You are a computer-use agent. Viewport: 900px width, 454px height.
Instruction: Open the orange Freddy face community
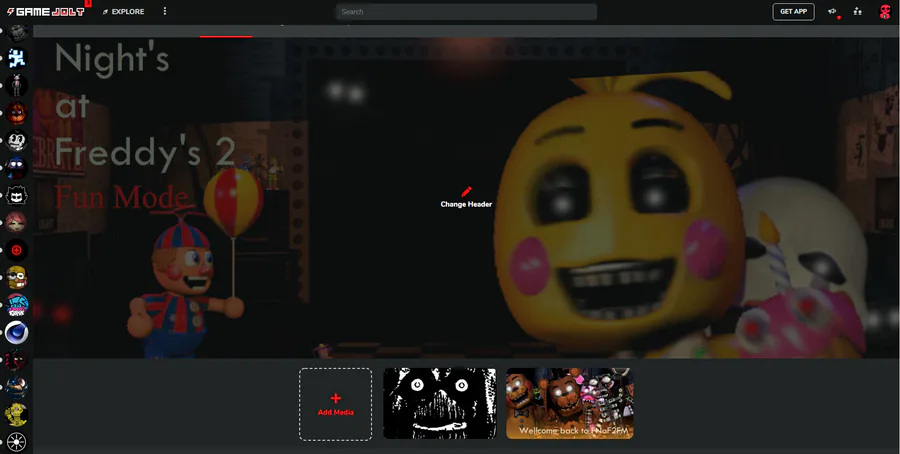click(x=17, y=112)
